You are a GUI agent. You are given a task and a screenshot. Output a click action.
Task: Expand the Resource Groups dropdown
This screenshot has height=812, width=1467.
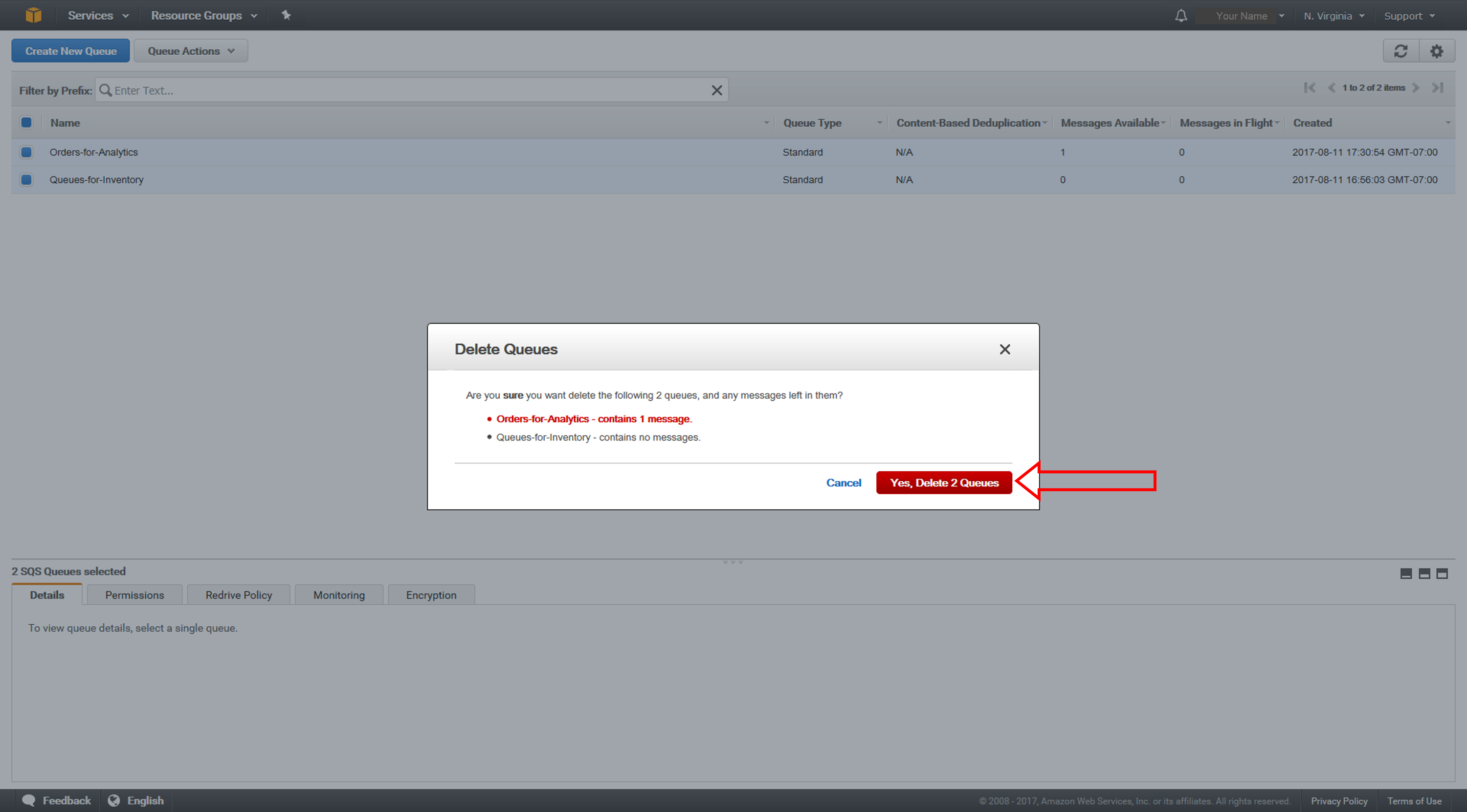[204, 15]
